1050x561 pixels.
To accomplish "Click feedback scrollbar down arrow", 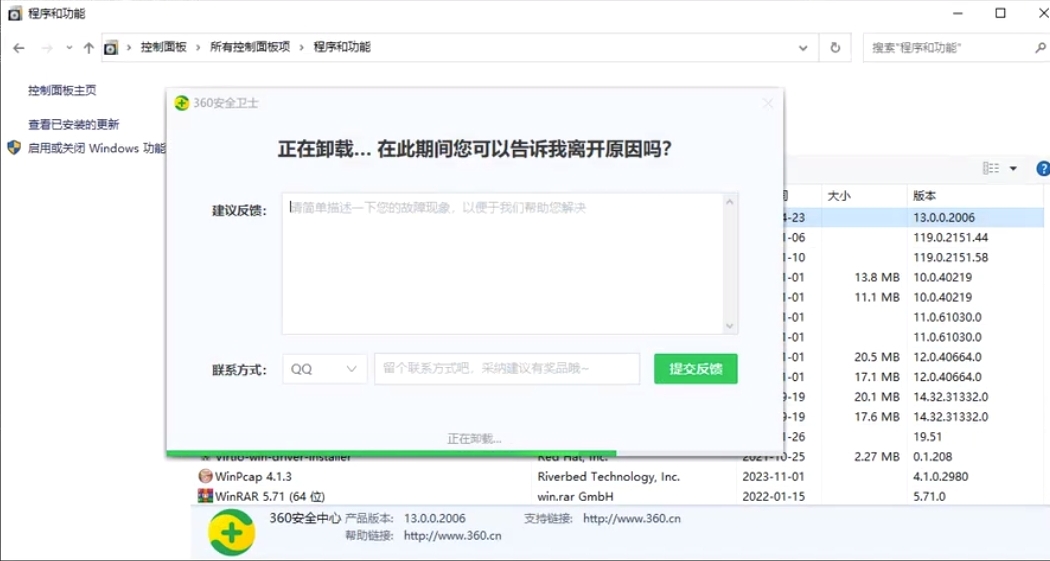I will [x=730, y=326].
